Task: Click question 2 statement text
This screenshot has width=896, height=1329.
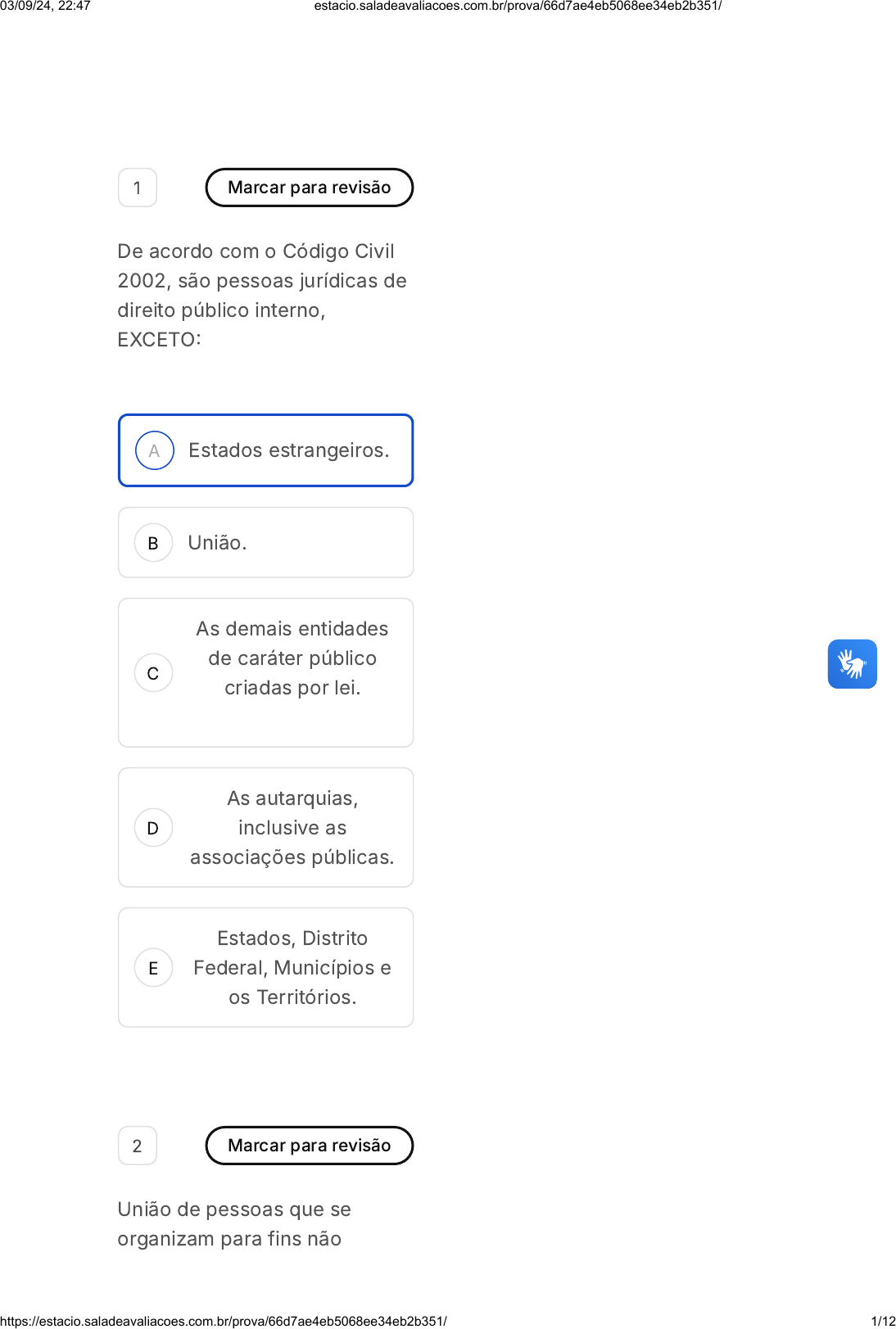Action: pos(234,1223)
